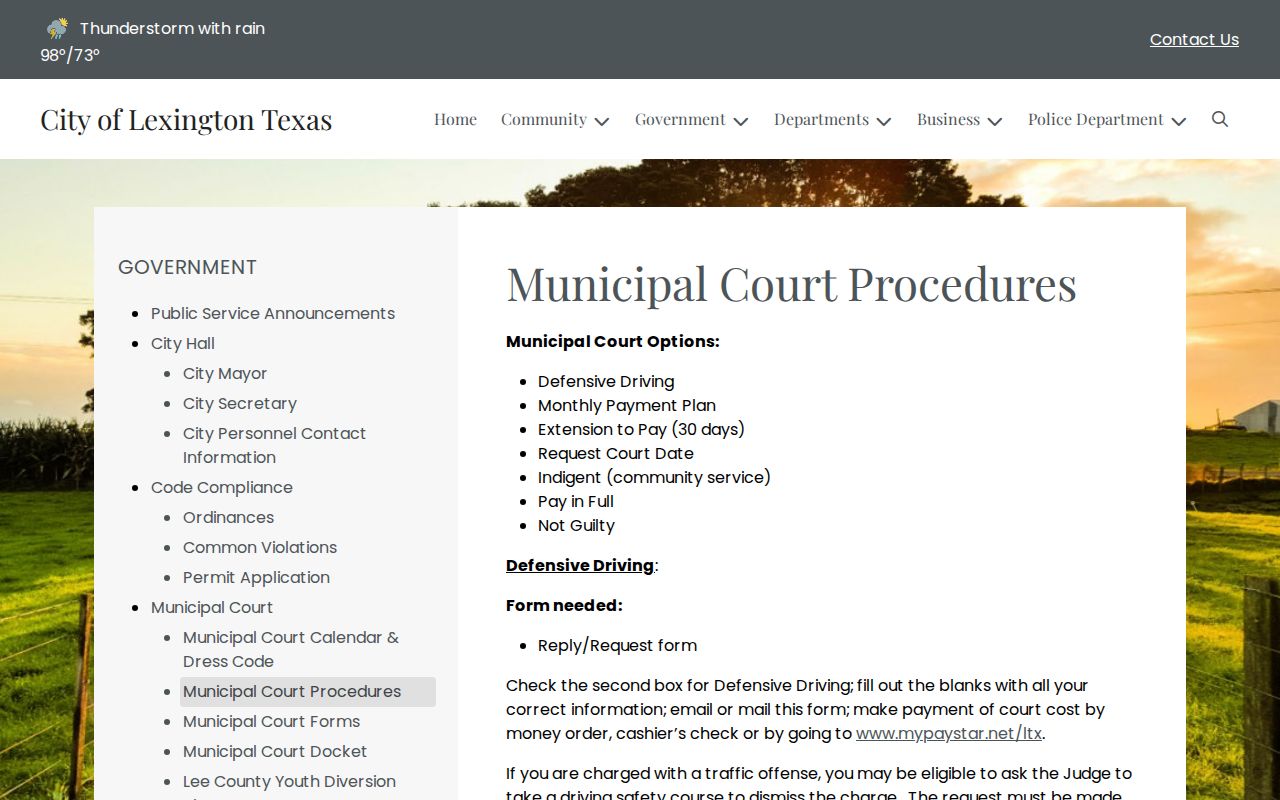Image resolution: width=1280 pixels, height=800 pixels.
Task: Click the Request Court Date list item
Action: pos(616,453)
